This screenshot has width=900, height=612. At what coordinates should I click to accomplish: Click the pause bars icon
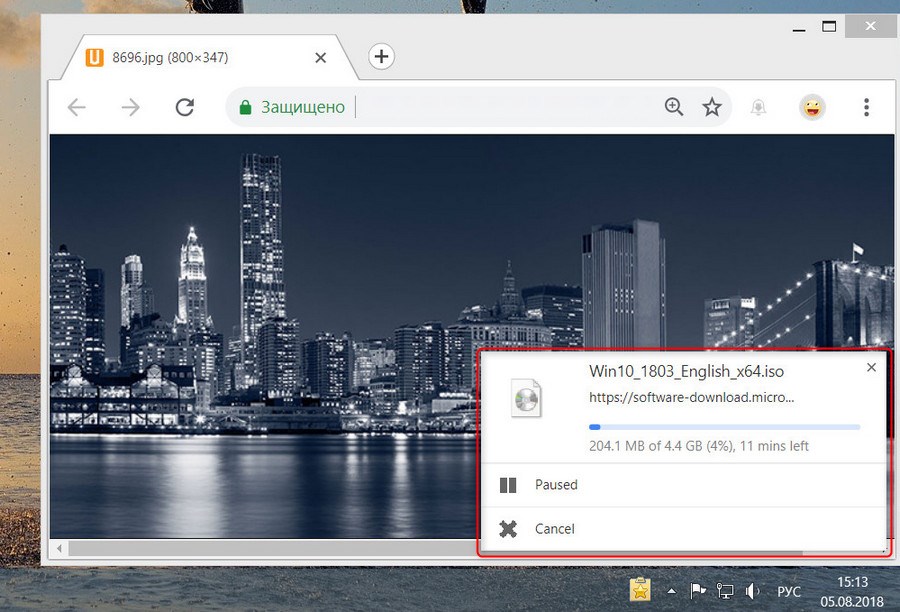508,485
